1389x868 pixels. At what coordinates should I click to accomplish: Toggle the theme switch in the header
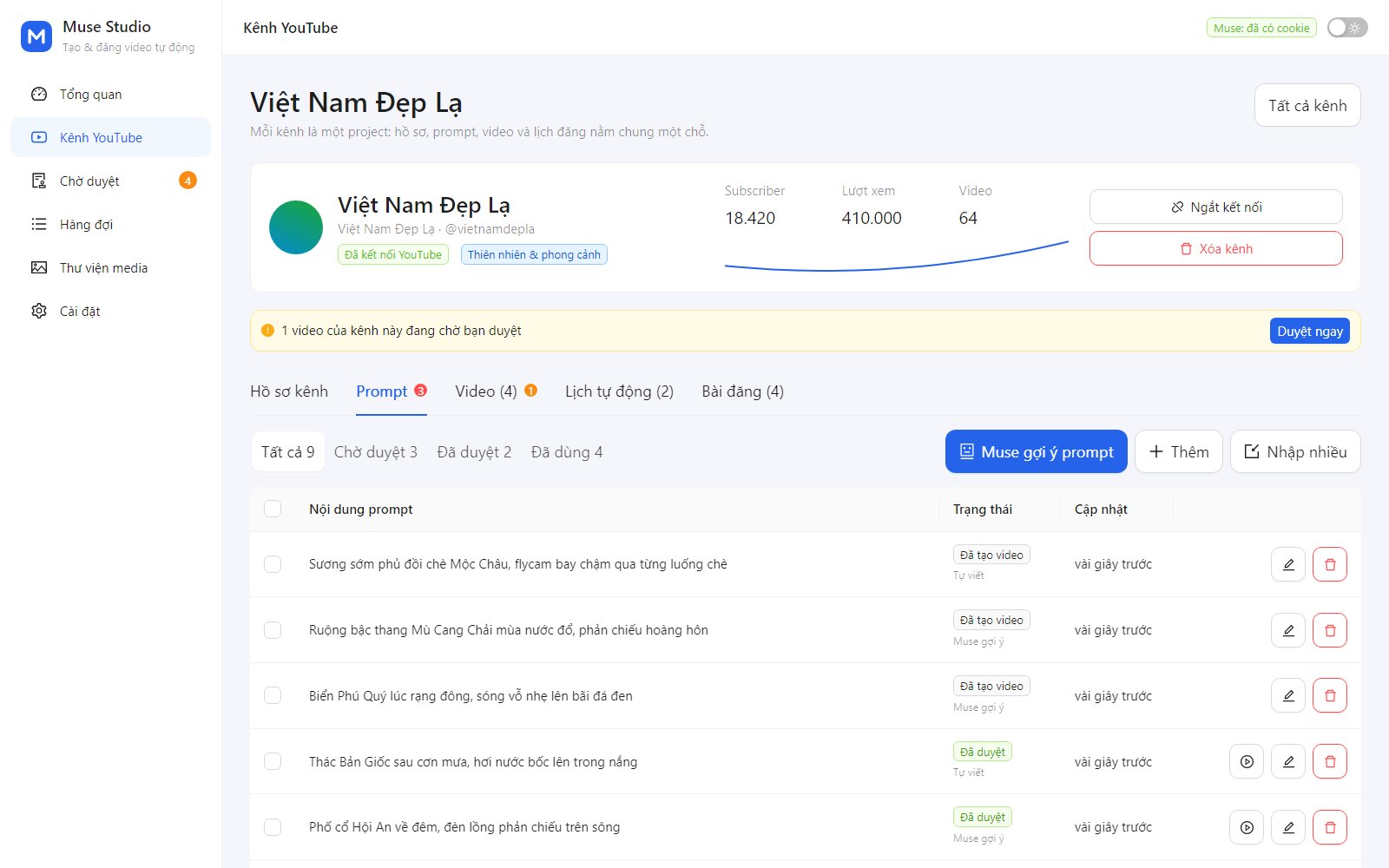pos(1347,28)
